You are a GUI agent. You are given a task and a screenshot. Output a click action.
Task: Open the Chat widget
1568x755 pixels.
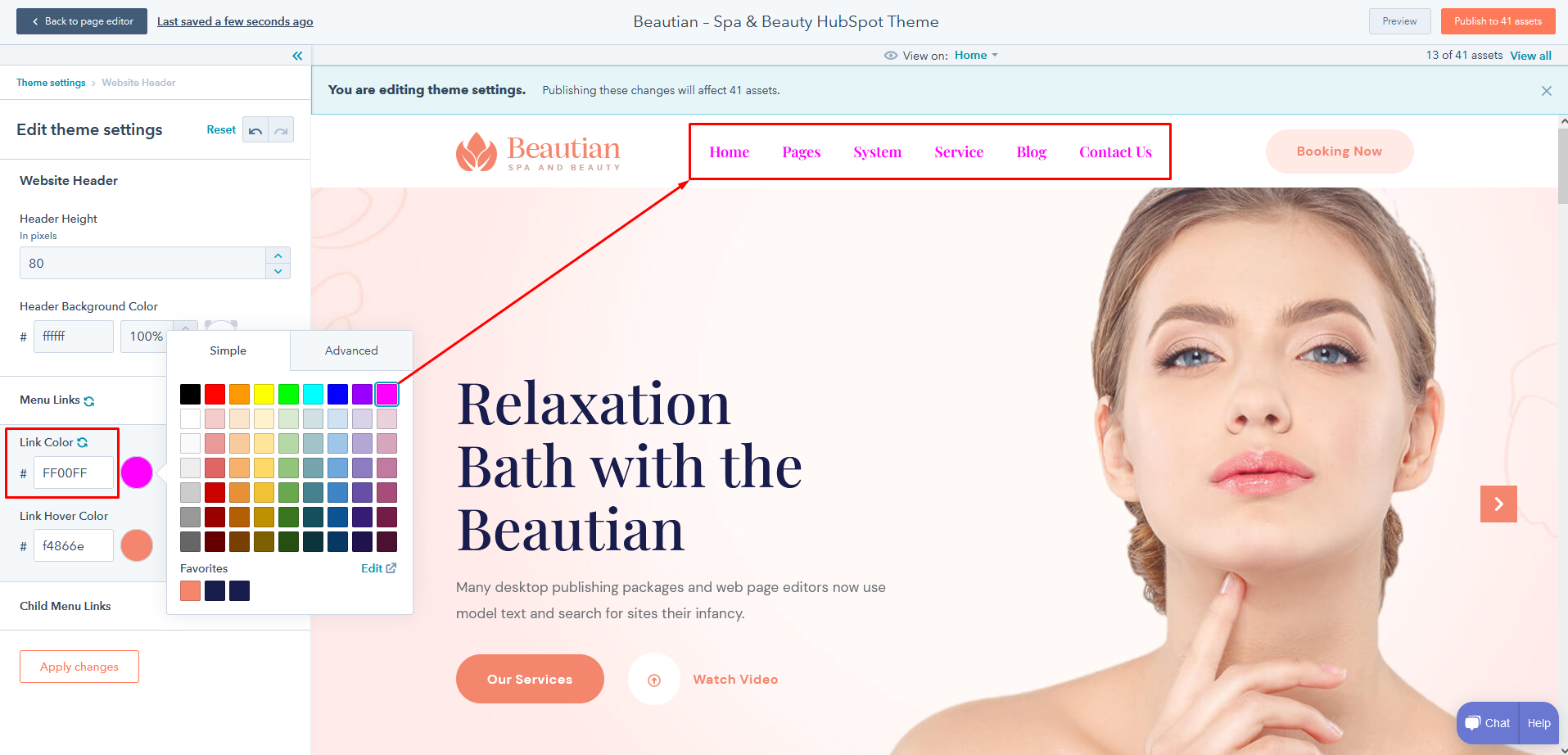(1488, 723)
